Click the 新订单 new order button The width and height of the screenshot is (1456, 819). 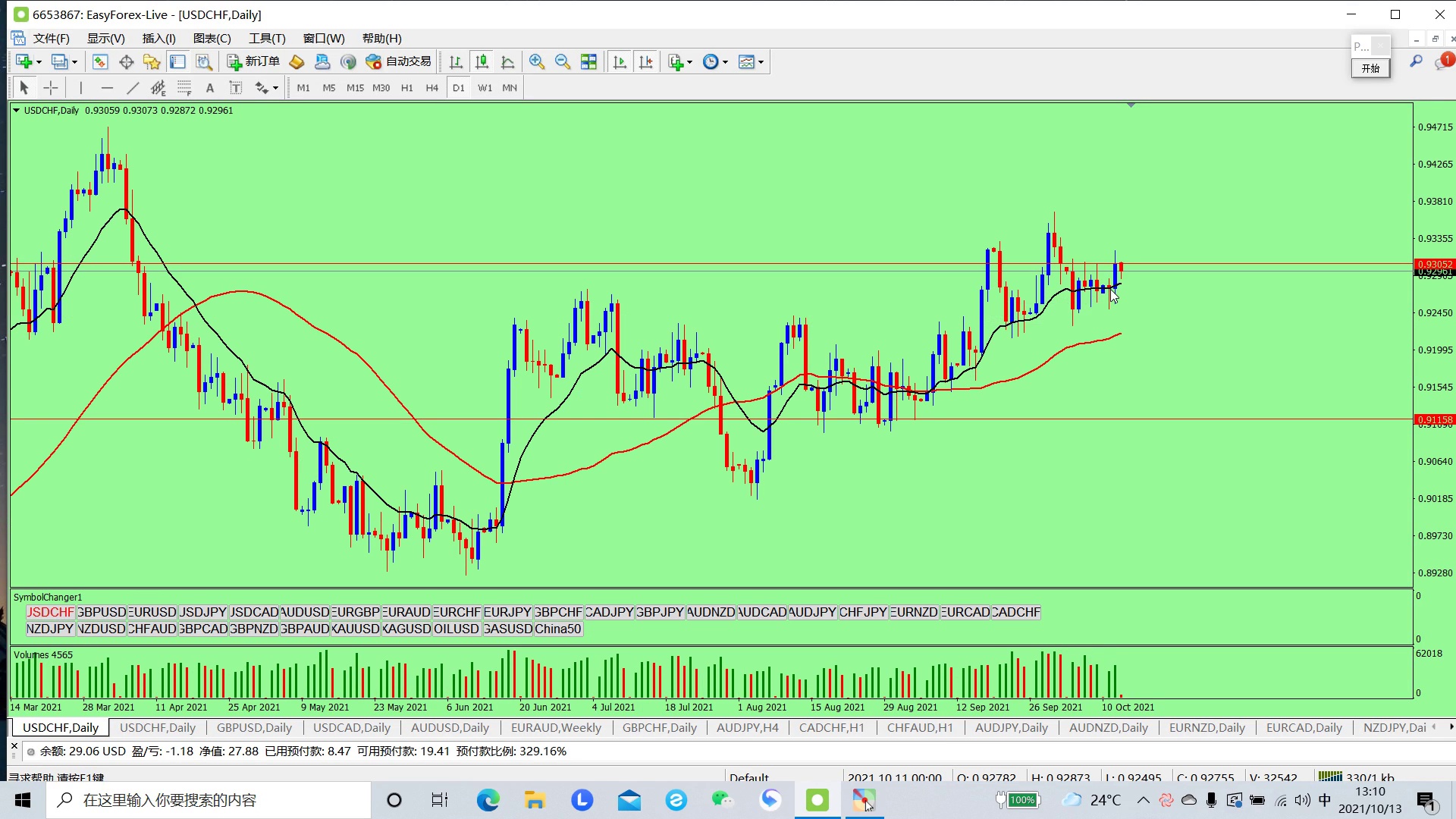[254, 61]
